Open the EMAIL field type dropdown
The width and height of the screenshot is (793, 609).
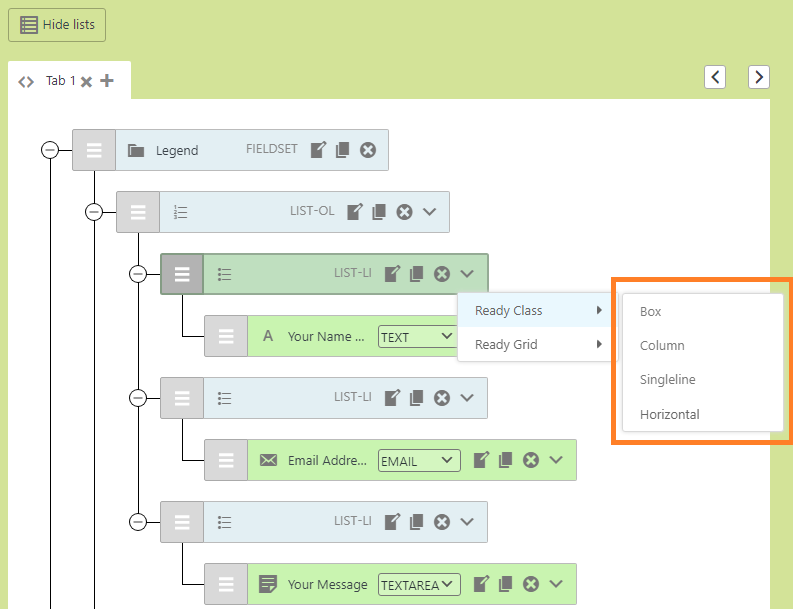(418, 461)
